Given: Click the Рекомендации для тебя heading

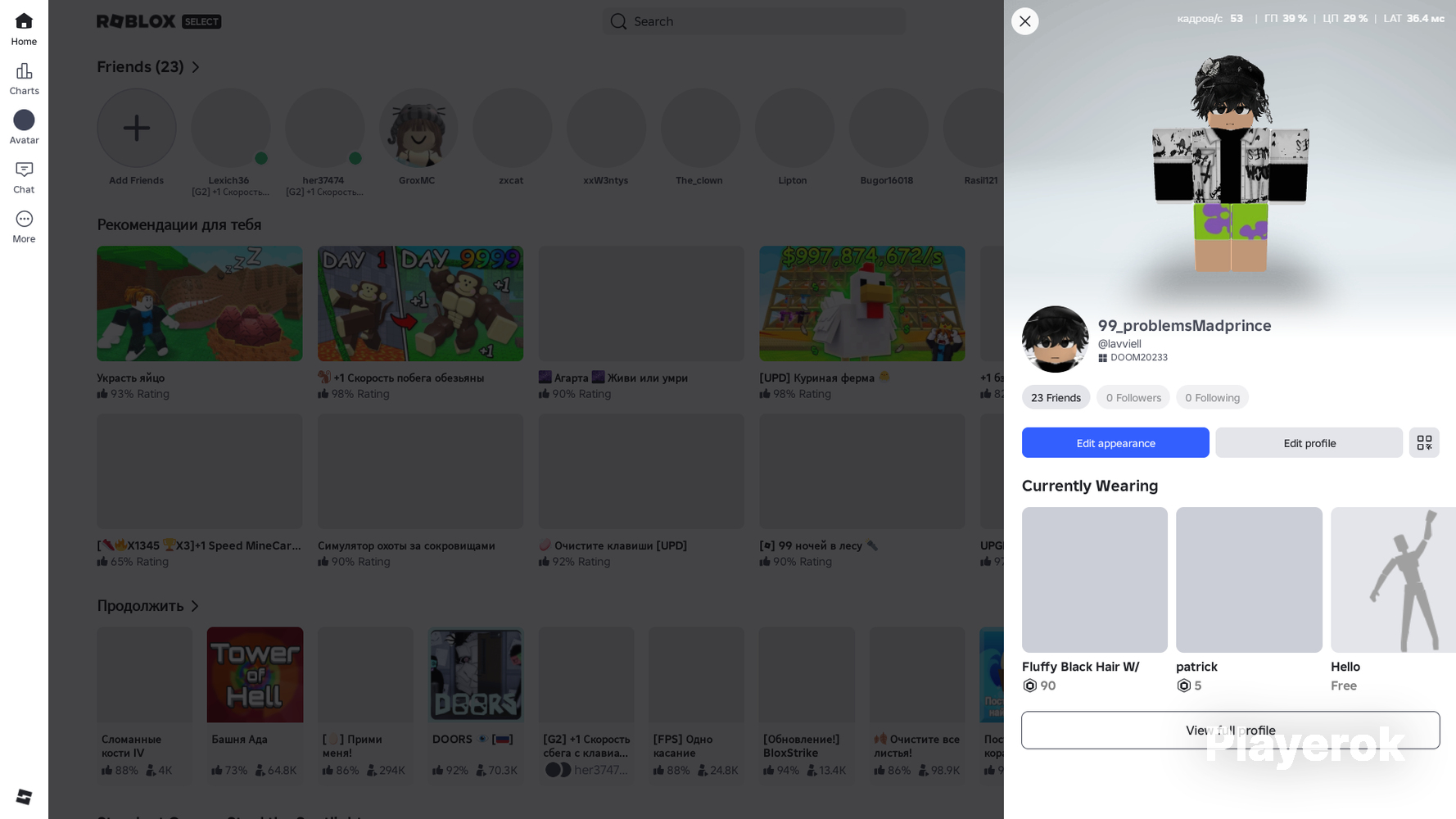Looking at the screenshot, I should [x=179, y=224].
